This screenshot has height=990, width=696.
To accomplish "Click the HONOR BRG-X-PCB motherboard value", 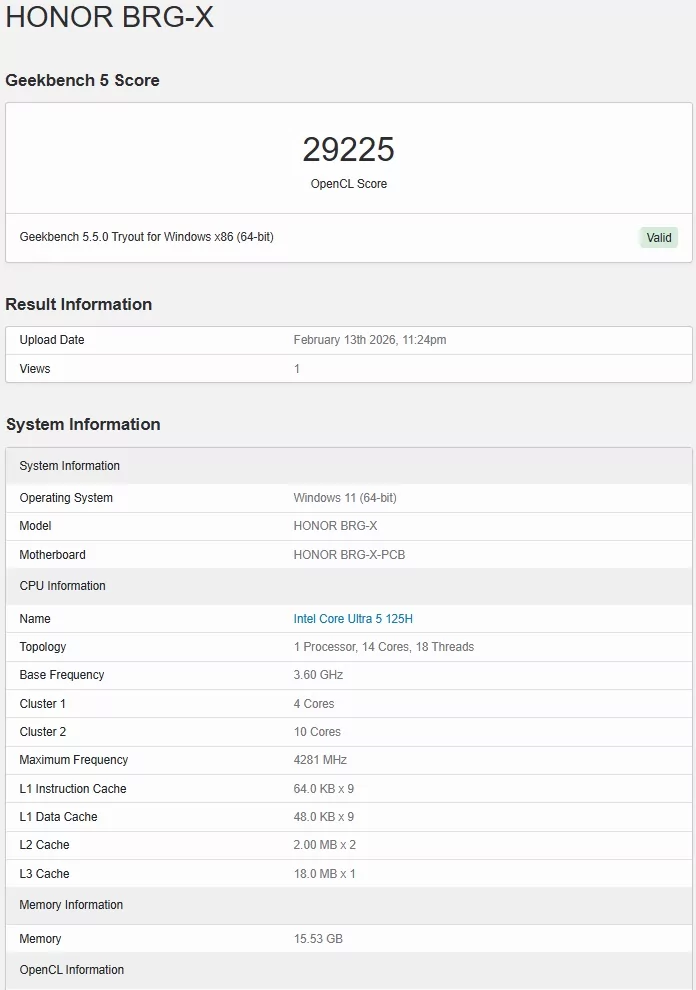I will click(349, 555).
